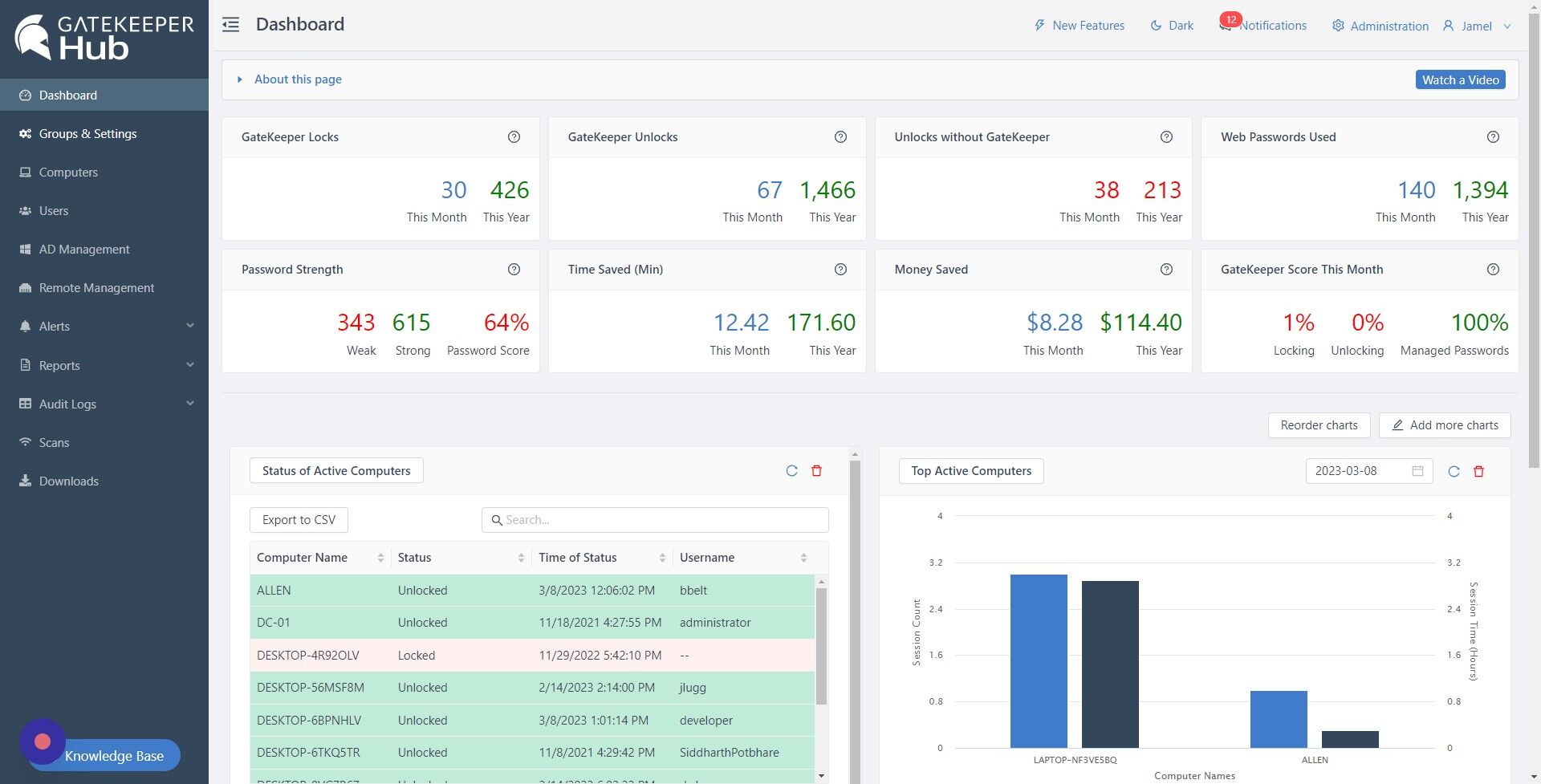
Task: Navigate to Users
Action: pyautogui.click(x=104, y=211)
